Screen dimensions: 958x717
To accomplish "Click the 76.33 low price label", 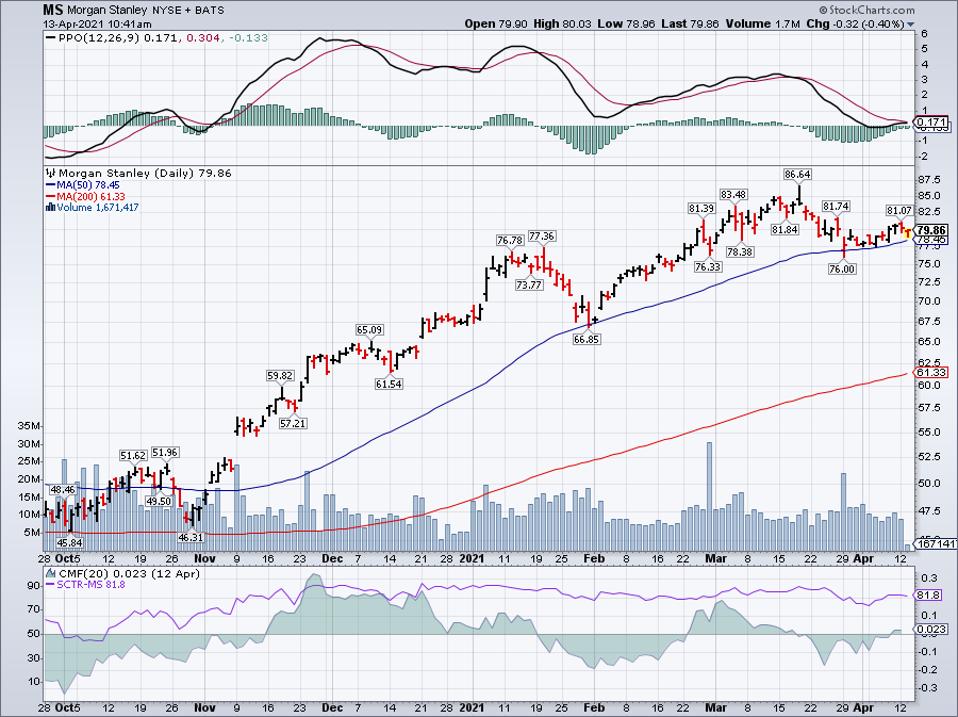I will (708, 266).
